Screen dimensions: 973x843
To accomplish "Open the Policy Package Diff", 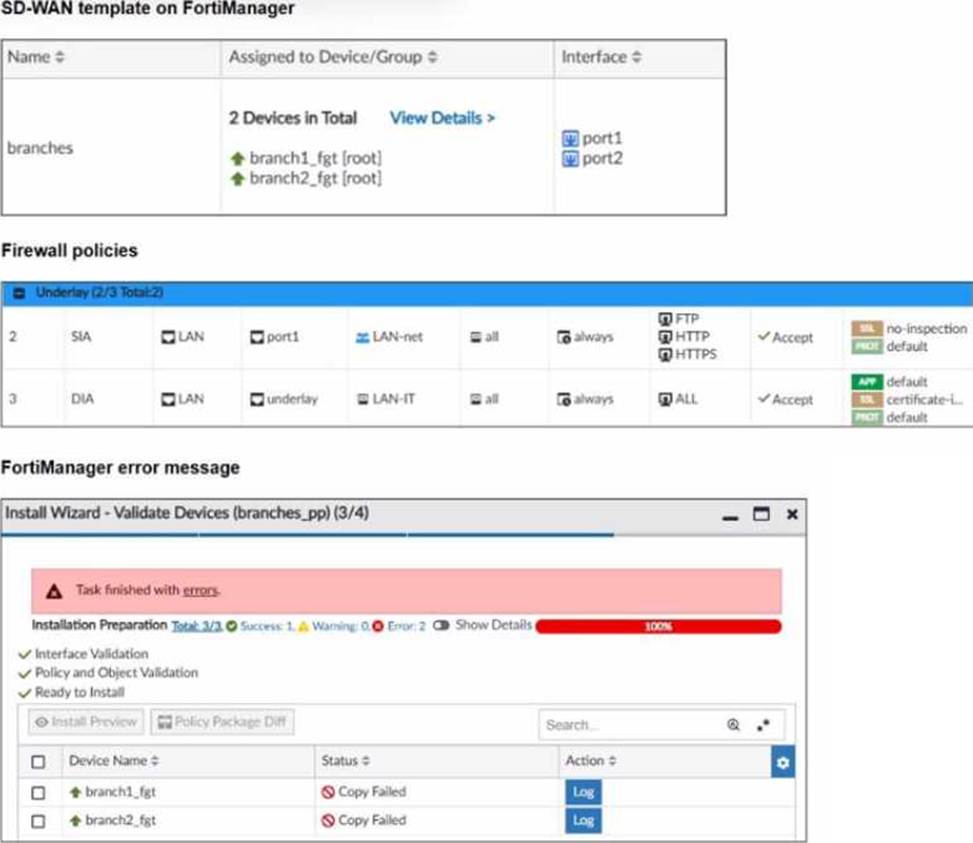I will 222,722.
